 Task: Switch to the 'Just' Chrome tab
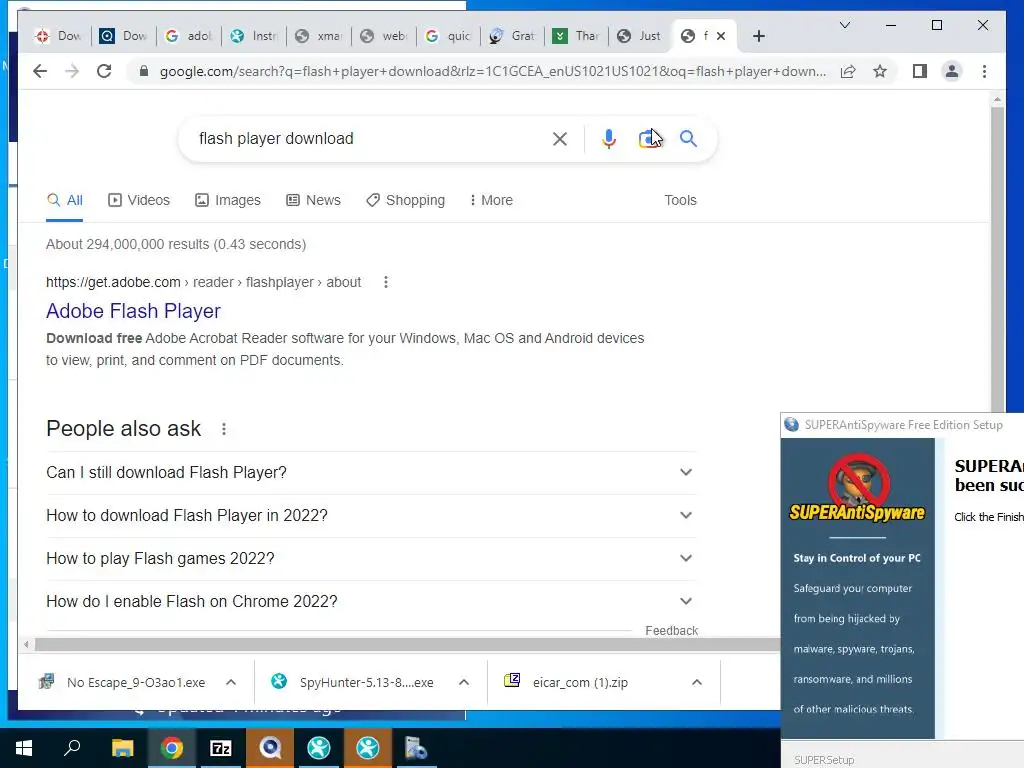[639, 36]
